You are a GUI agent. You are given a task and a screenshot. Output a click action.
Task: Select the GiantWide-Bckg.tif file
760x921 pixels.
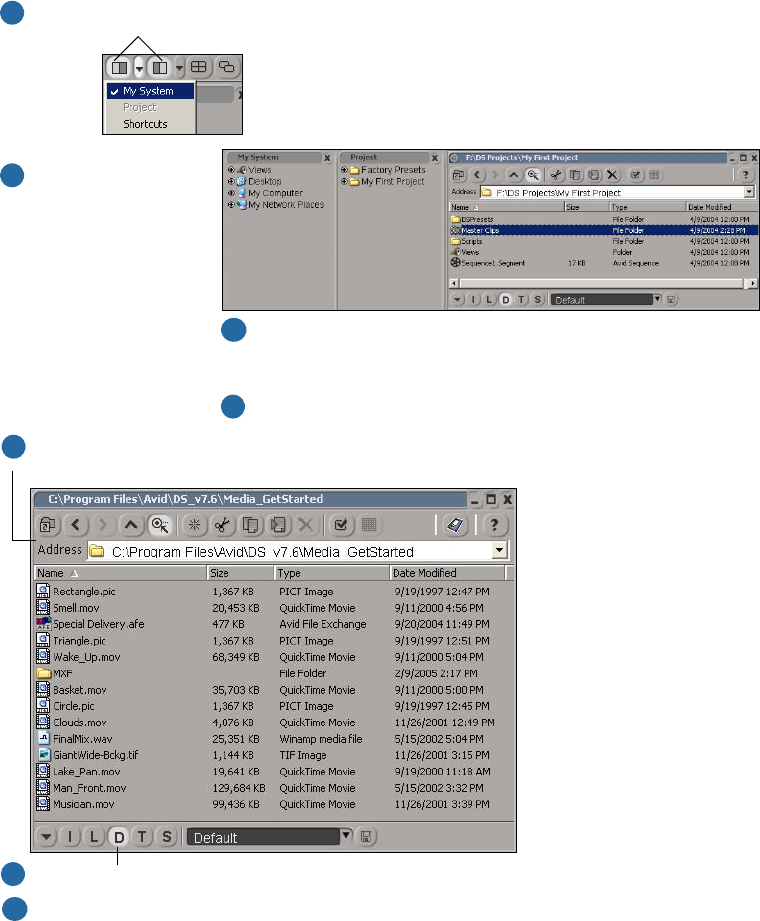tap(96, 755)
